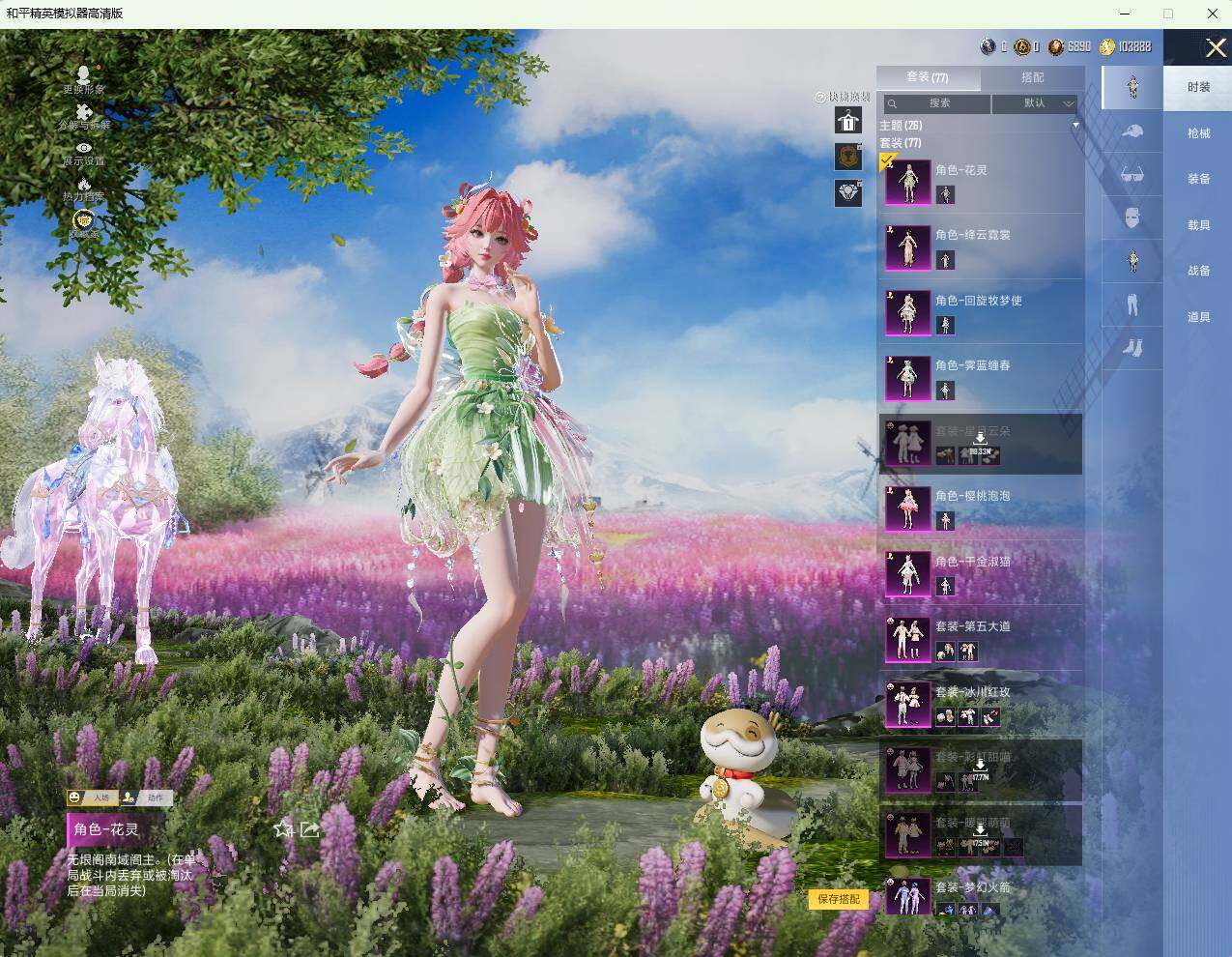Screen dimensions: 1232x957
Task: Share the outfit with the share icon
Action: pyautogui.click(x=309, y=828)
